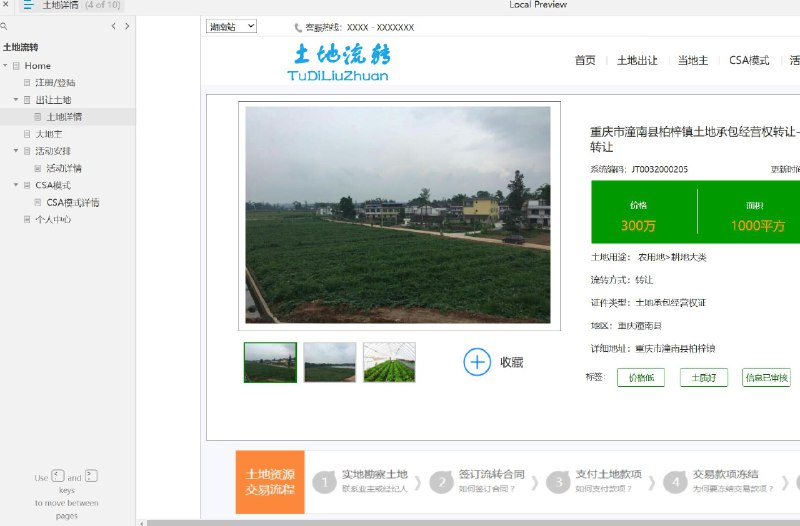Open the sitemap hamburger menu icon
This screenshot has height=526, width=800.
click(29, 5)
